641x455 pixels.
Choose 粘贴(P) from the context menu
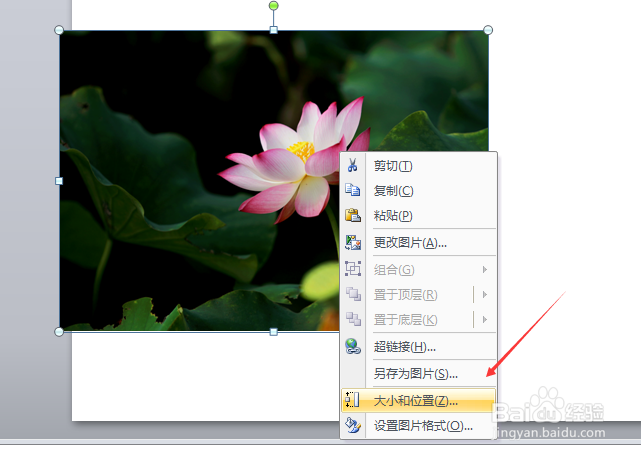419,215
